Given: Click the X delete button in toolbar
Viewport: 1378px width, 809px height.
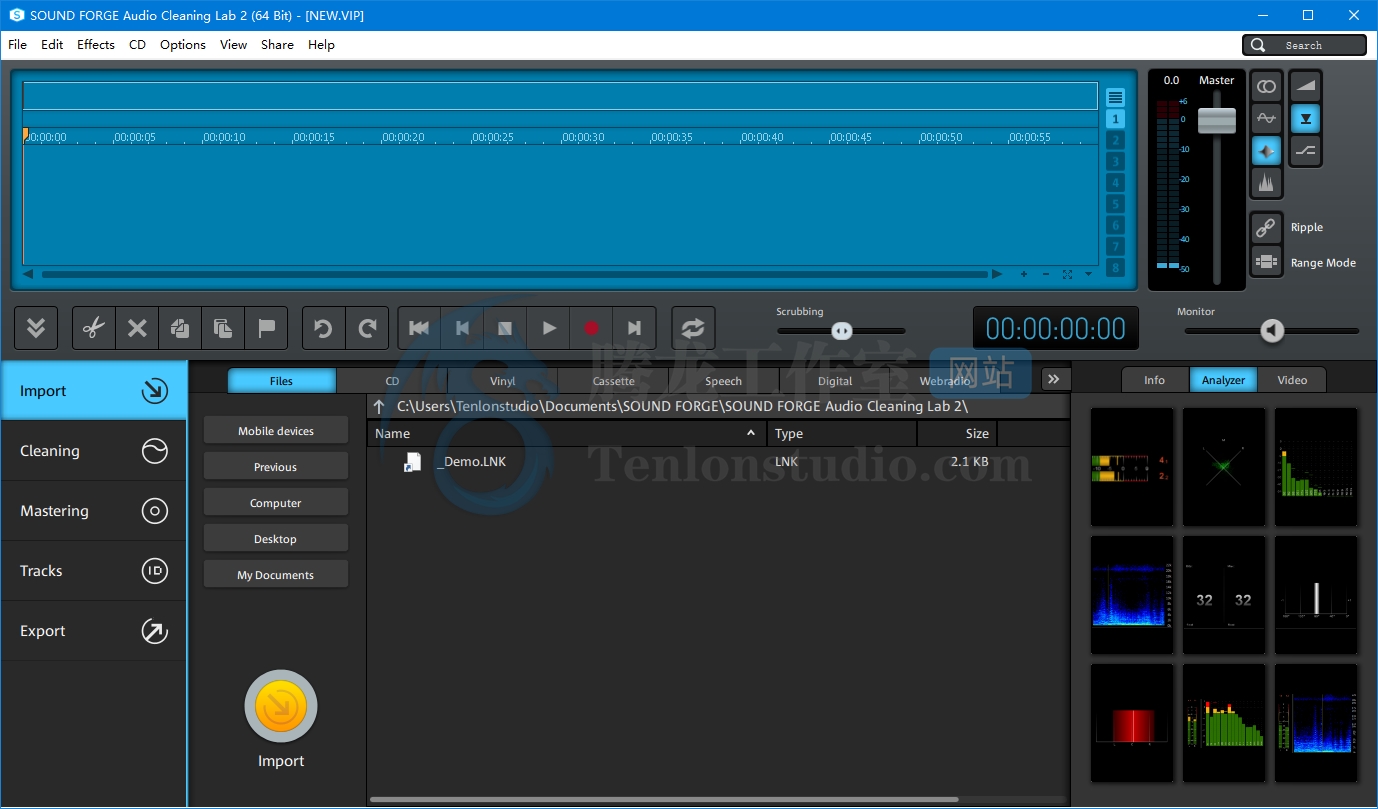Looking at the screenshot, I should coord(137,328).
